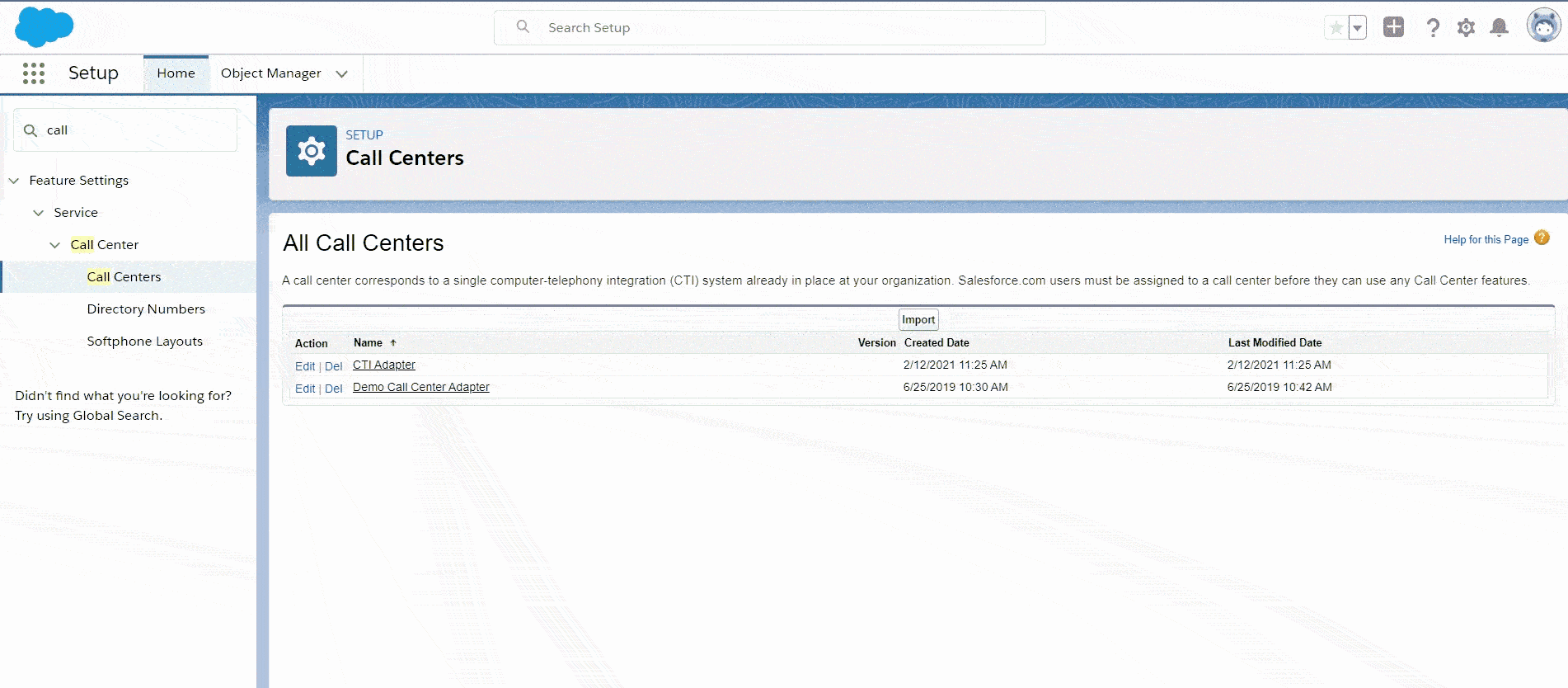Collapse the Feature Settings section
Screen dimensions: 1568x688
point(14,181)
